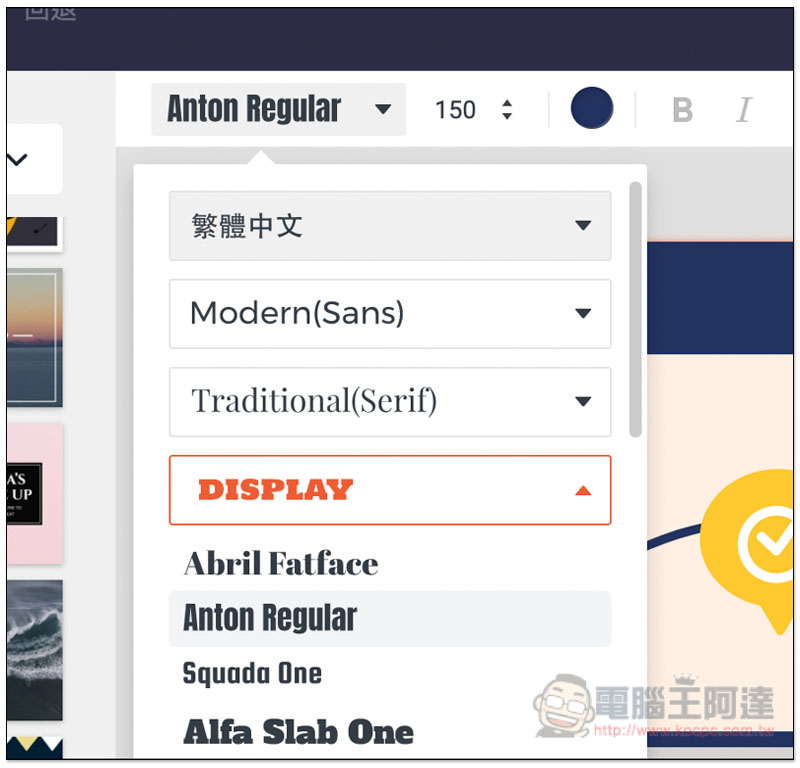Expand the left sidebar chevron dropdown
This screenshot has width=800, height=768.
click(x=18, y=160)
